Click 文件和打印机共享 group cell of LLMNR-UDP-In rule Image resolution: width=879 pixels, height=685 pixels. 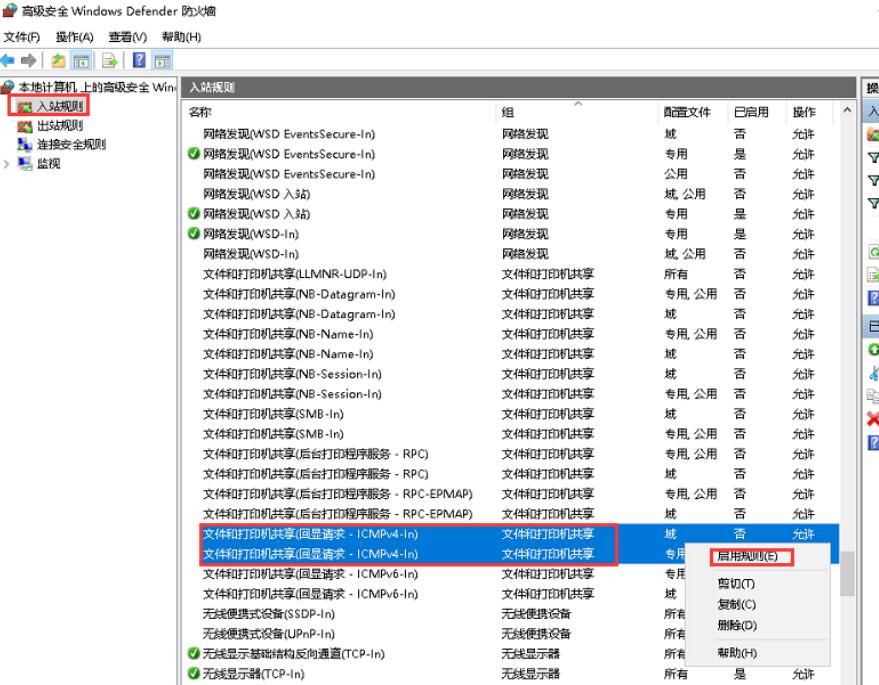pyautogui.click(x=548, y=274)
